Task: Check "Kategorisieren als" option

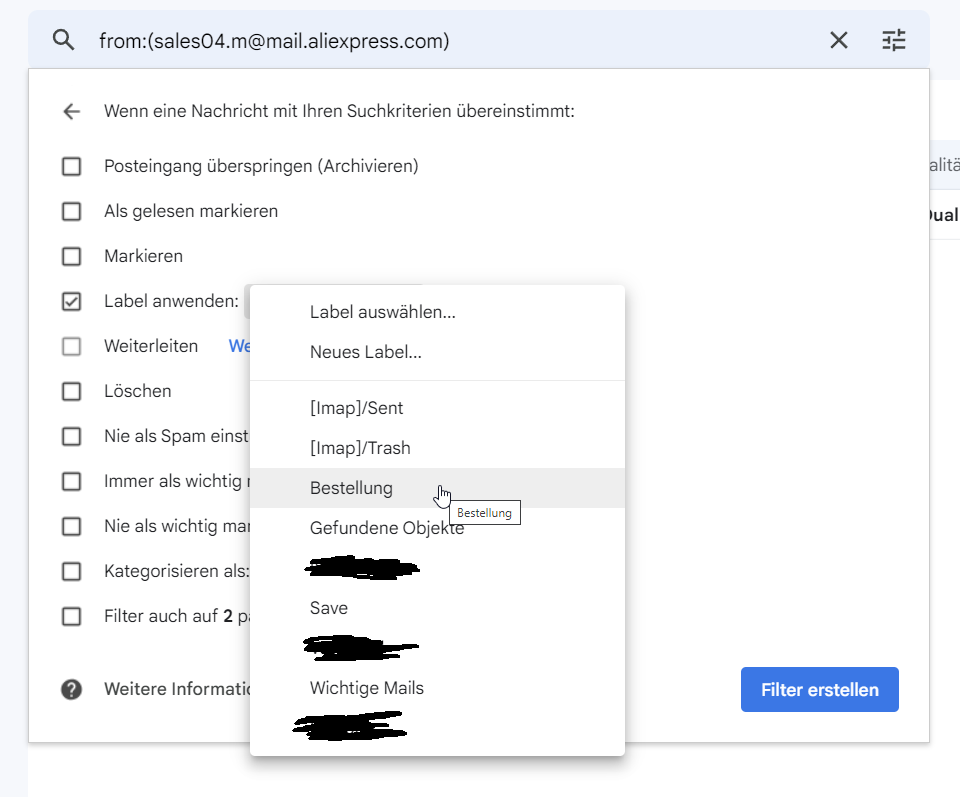Action: 71,571
